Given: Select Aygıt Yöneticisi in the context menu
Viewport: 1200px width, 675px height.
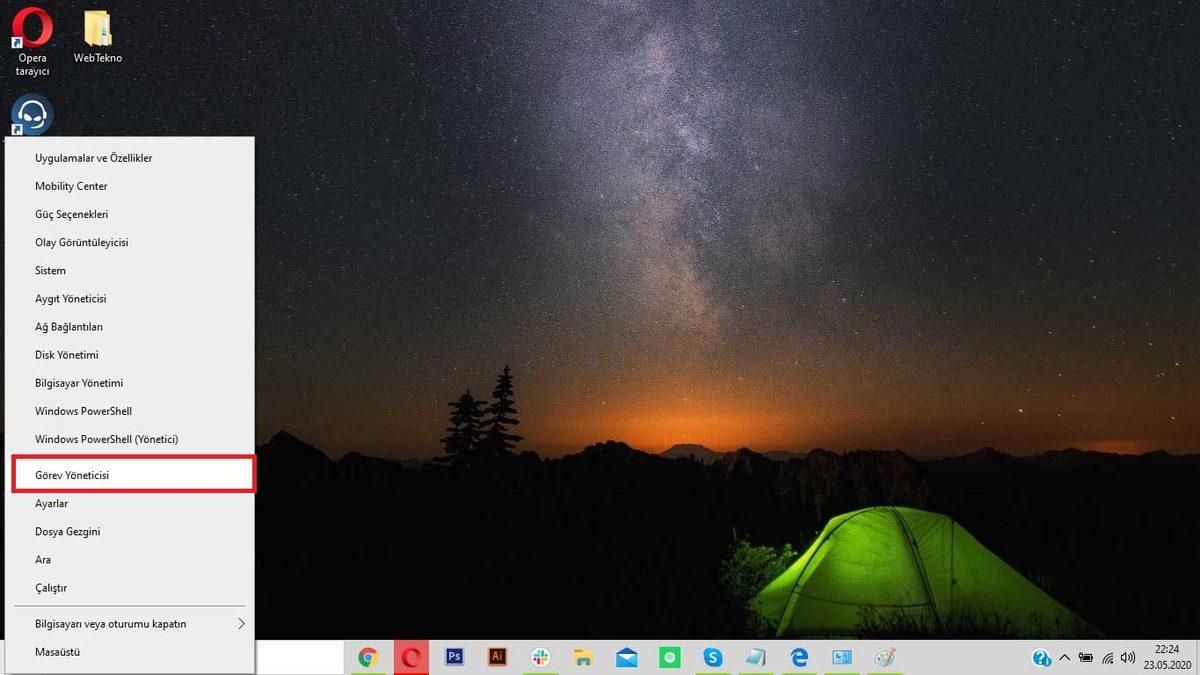Looking at the screenshot, I should [x=70, y=298].
